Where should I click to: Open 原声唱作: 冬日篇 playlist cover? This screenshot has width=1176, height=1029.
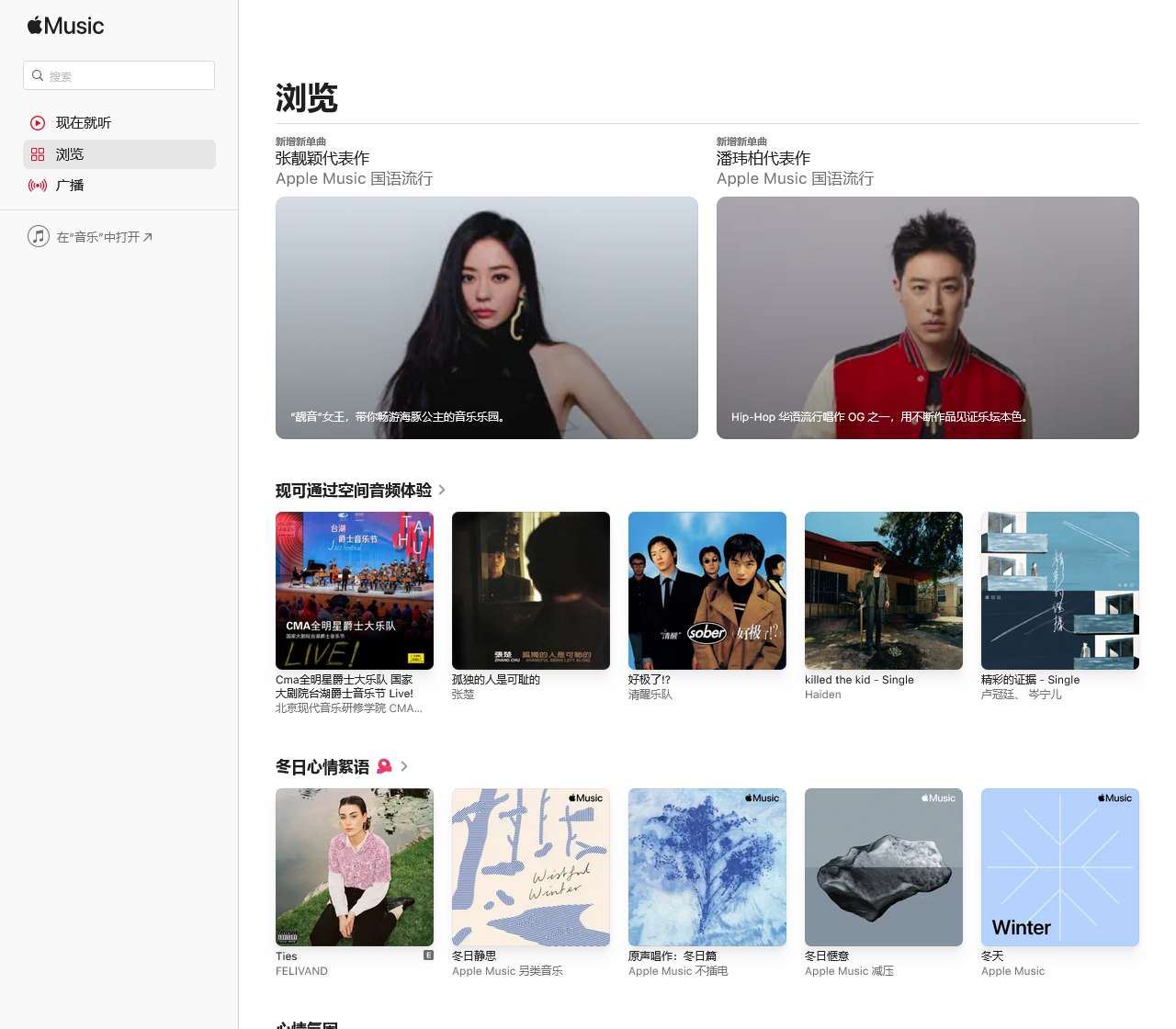(707, 867)
